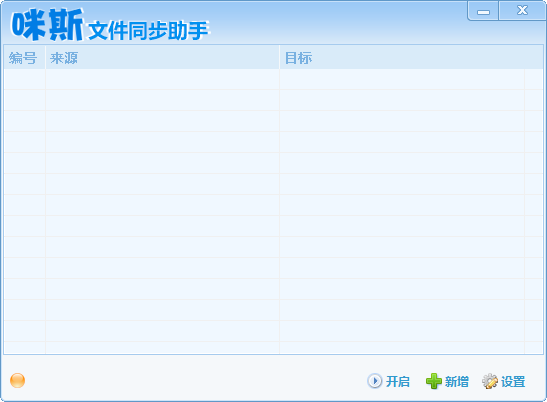This screenshot has height=402, width=547.
Task: Sort by the 编号 column header
Action: click(x=24, y=57)
